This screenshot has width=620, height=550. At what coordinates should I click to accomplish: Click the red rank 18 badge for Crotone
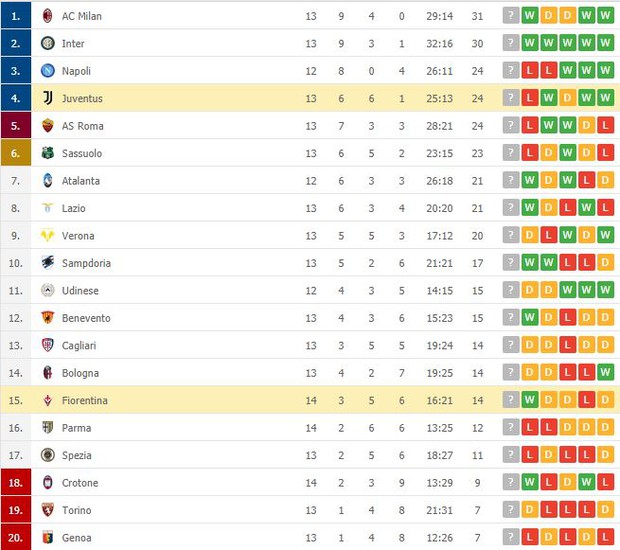[15, 483]
